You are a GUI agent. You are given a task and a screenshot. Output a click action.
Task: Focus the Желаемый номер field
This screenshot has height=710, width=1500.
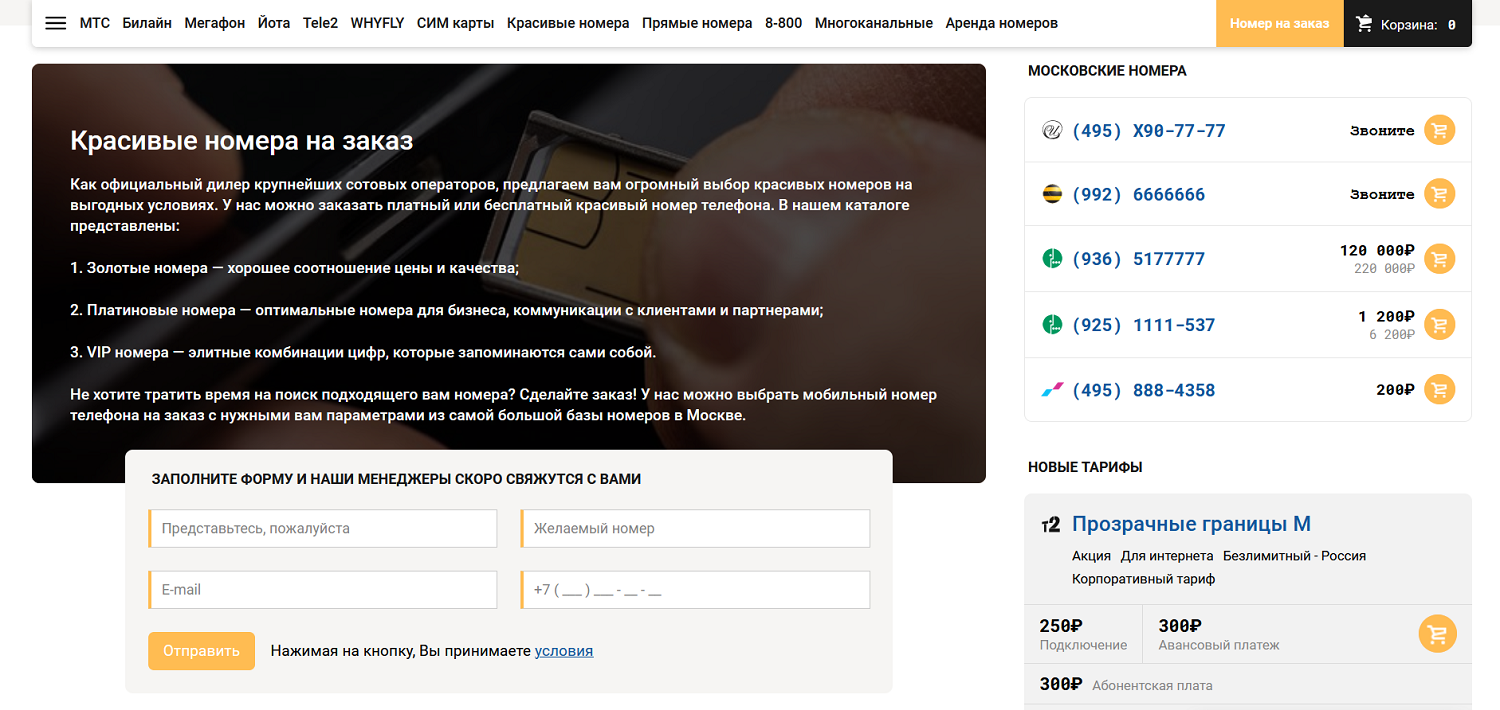(695, 528)
